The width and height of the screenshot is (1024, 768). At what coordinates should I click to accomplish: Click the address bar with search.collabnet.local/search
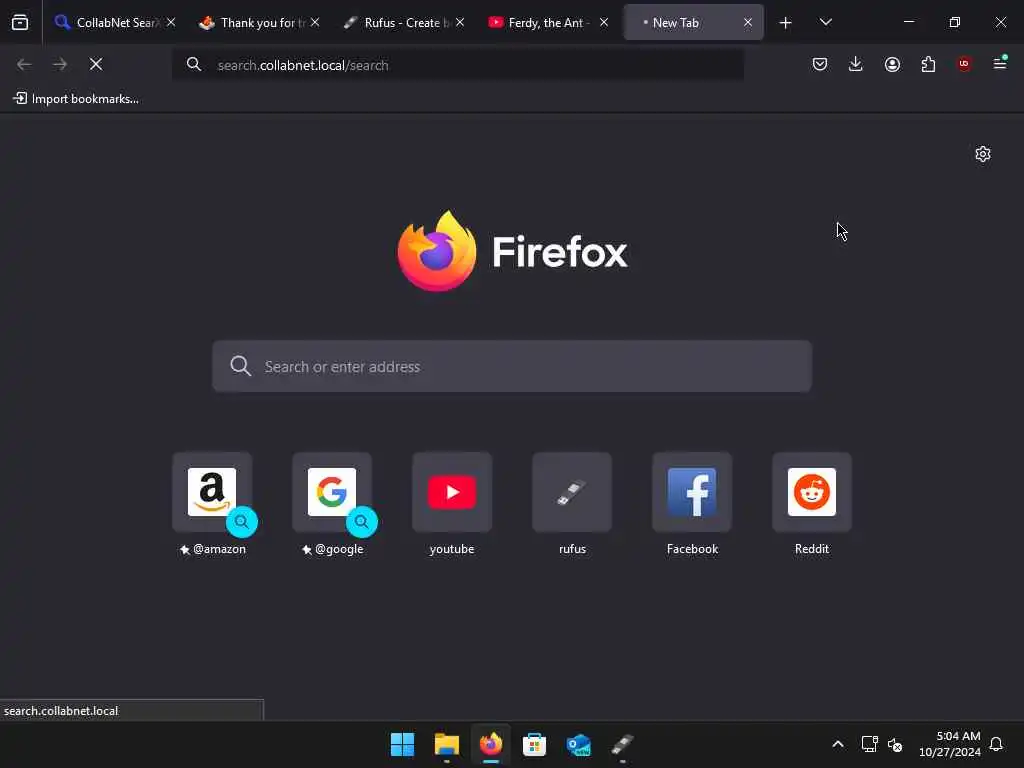[x=457, y=65]
